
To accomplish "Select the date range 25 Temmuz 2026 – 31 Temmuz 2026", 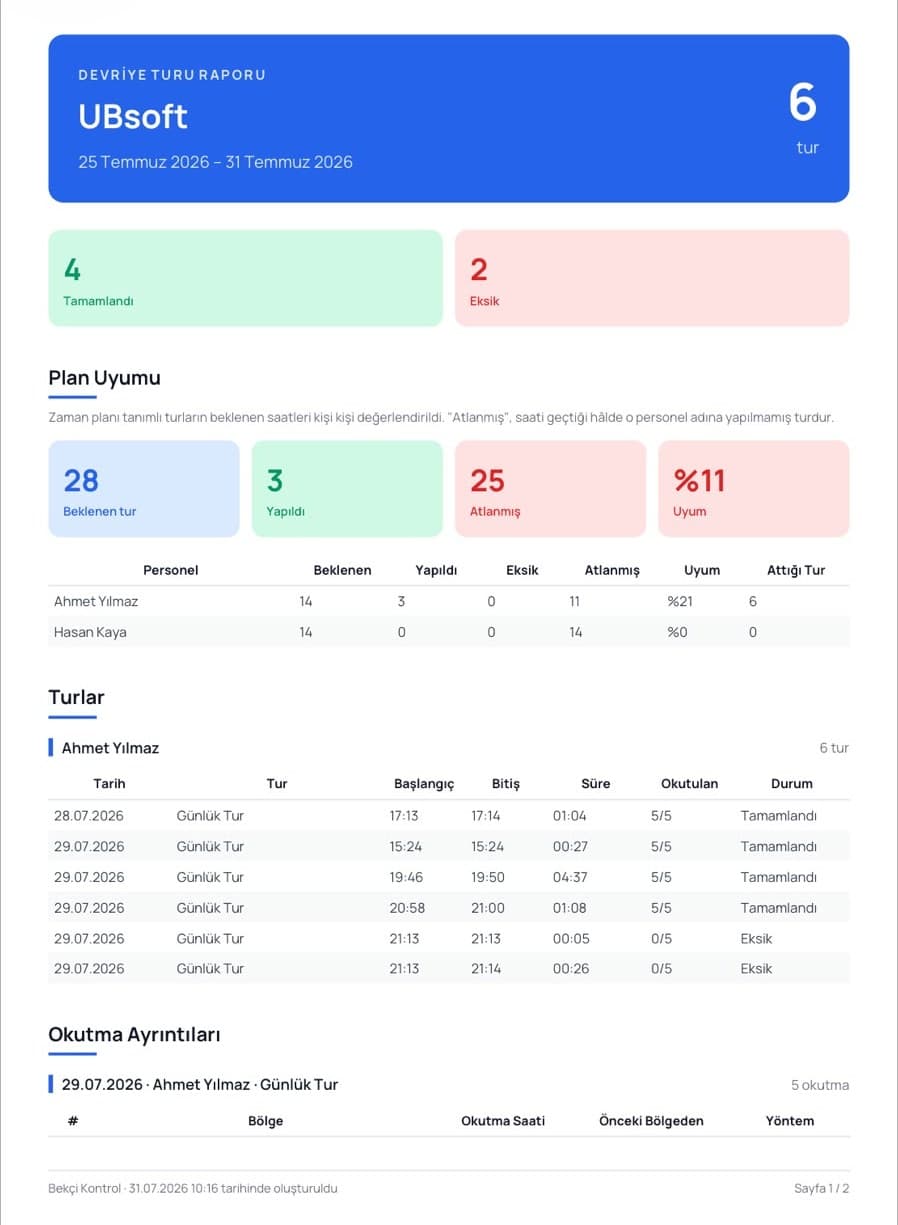I will [x=215, y=162].
